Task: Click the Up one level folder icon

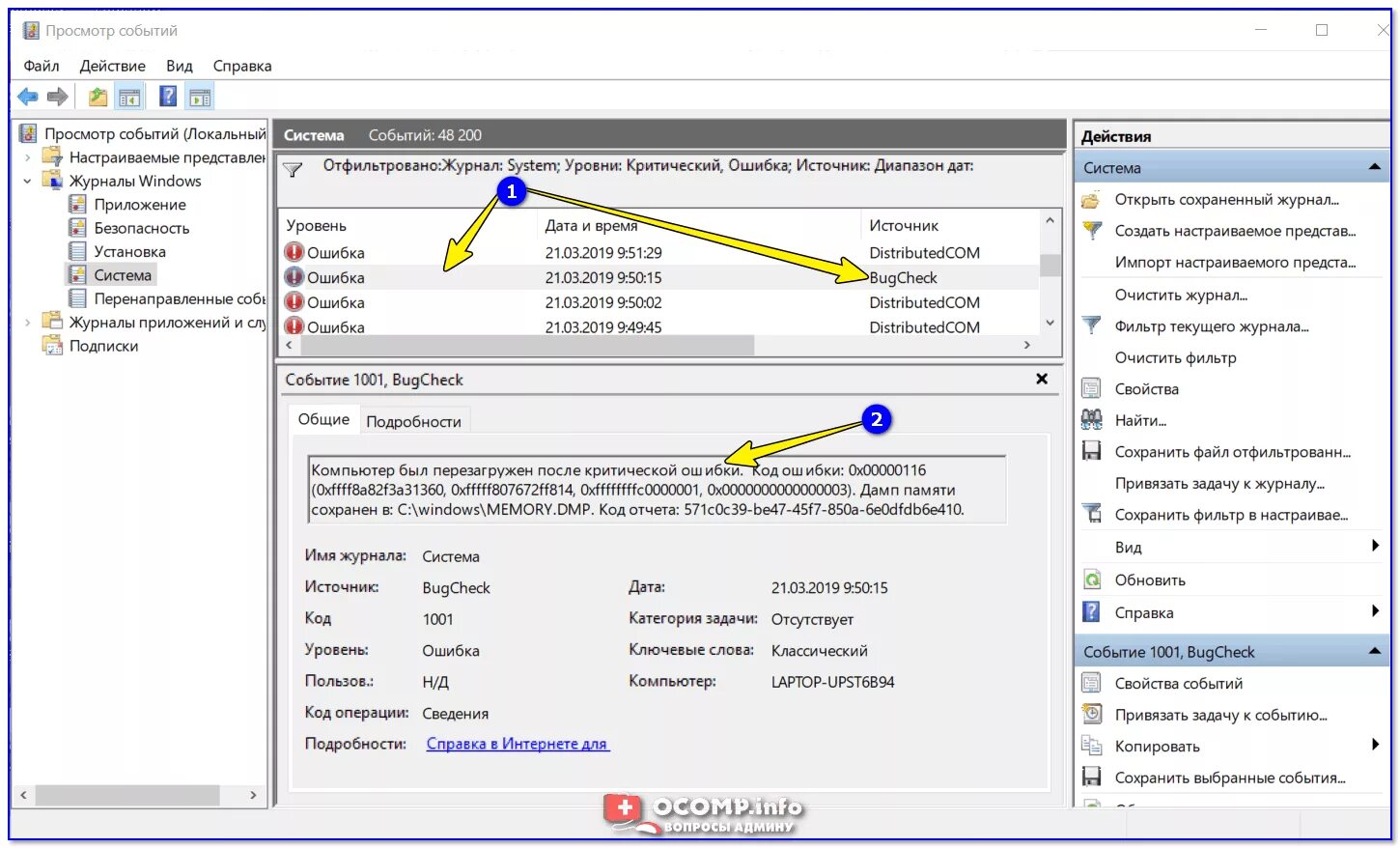Action: click(x=98, y=97)
